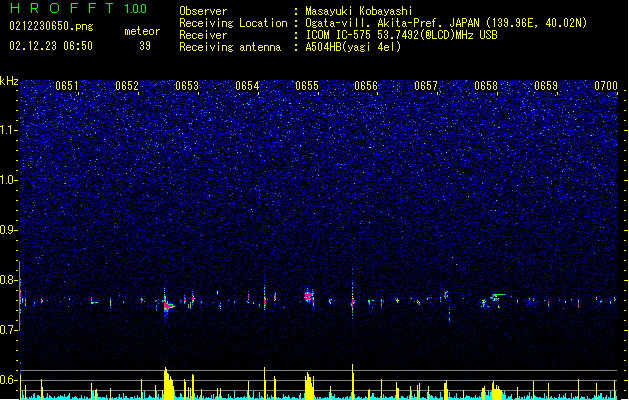Click the 0.9 kHz axis label
The image size is (629, 400).
(9, 230)
